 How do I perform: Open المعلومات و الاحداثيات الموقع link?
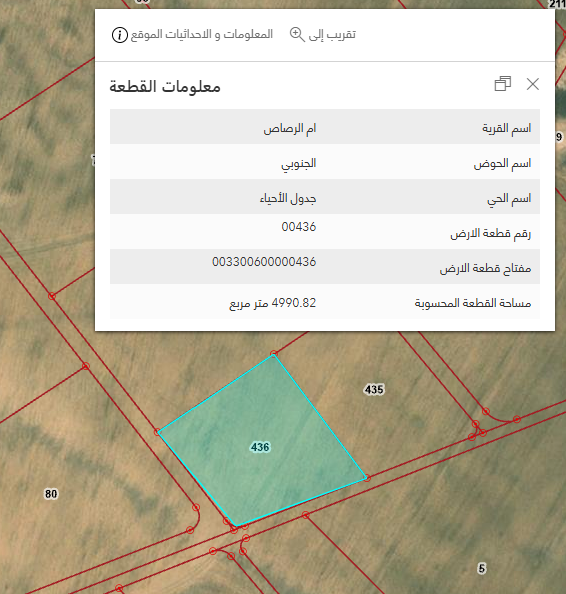[202, 35]
